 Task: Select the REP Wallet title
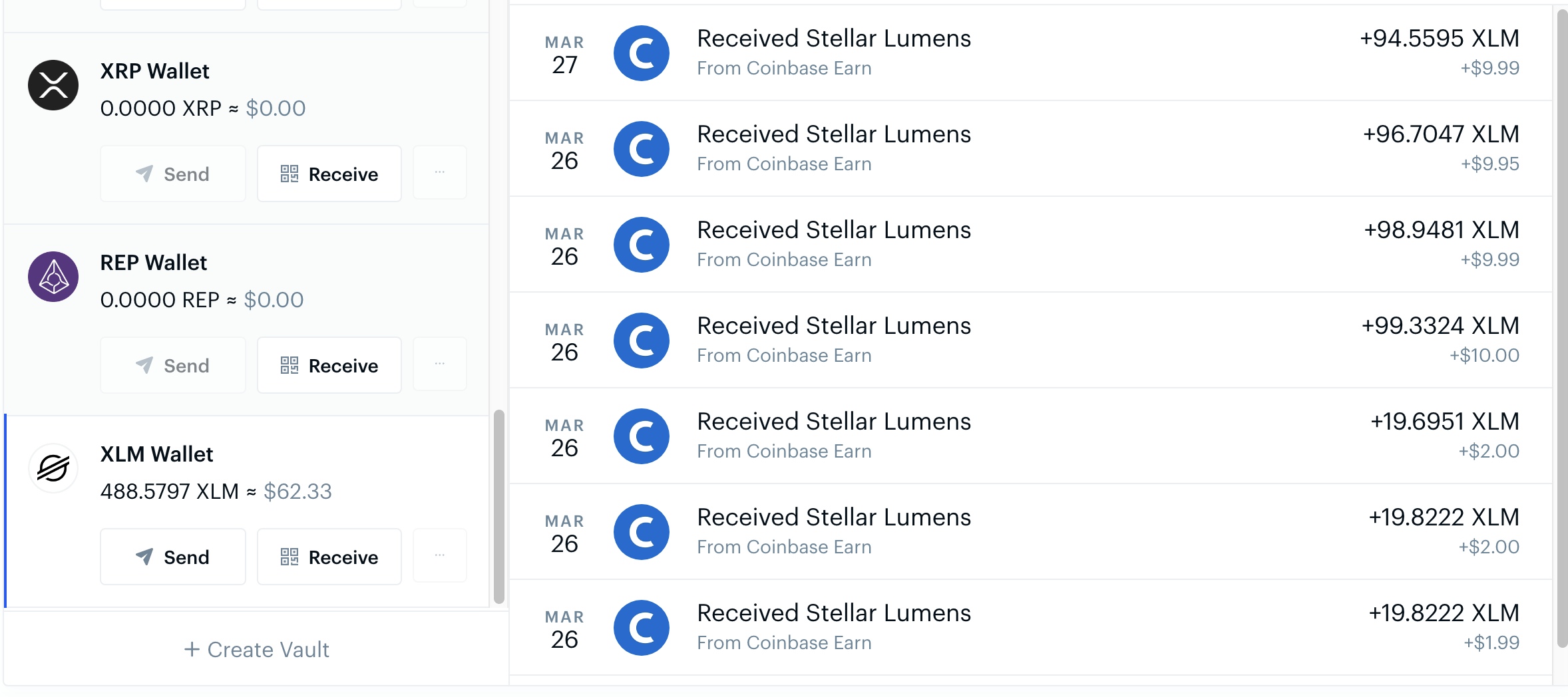[154, 263]
